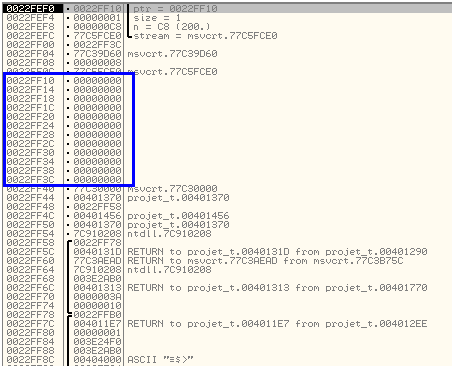Select stack address 0022FF6C

(30, 287)
